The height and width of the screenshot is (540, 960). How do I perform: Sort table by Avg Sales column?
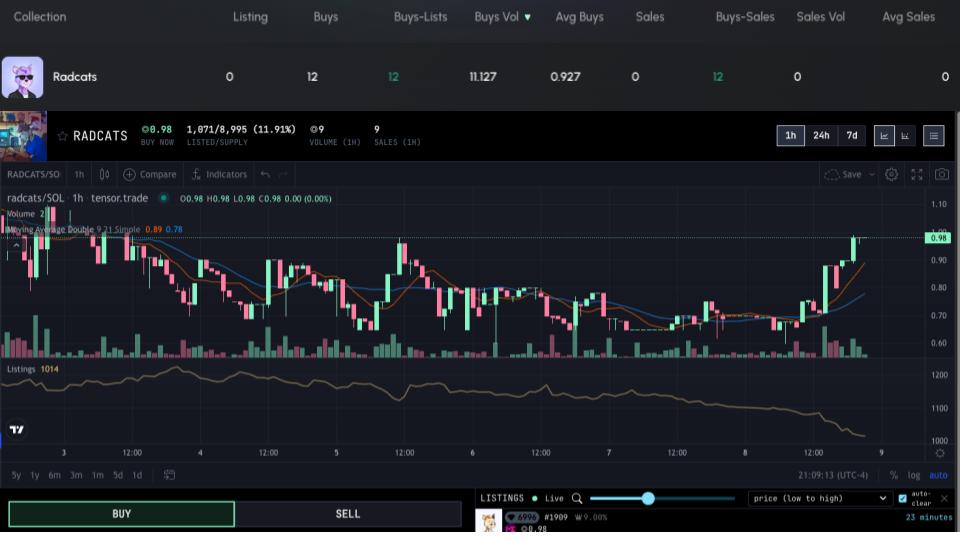908,17
